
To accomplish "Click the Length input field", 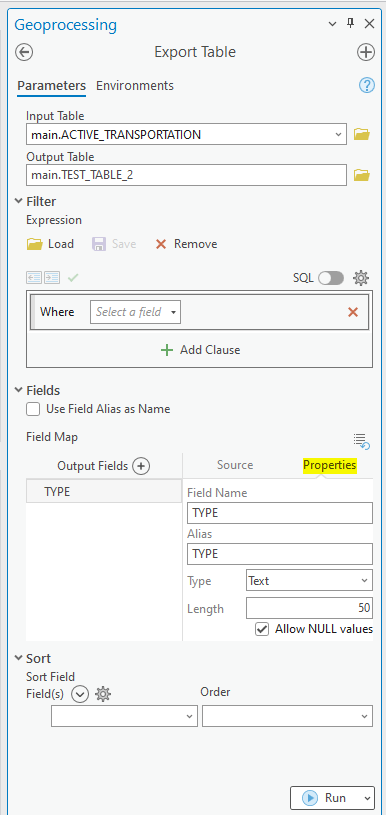I will tap(309, 608).
